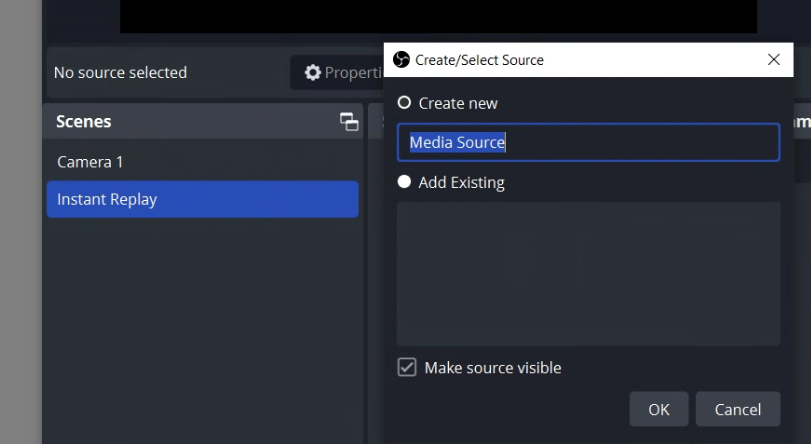Close the Create/Select Source dialog
This screenshot has width=811, height=444.
pos(773,60)
